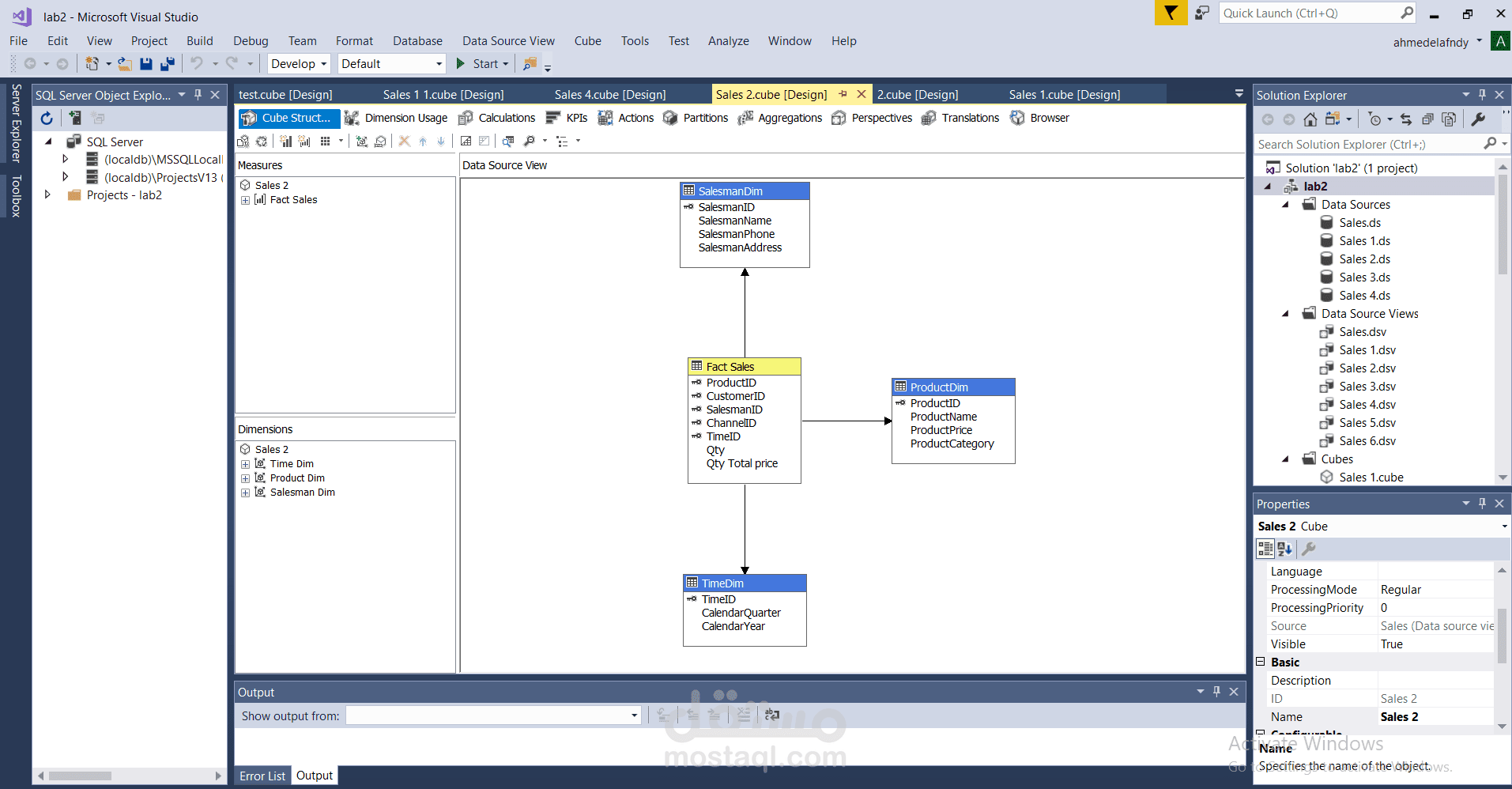The width and height of the screenshot is (1512, 789).
Task: Open Translations in the cube designer
Action: tap(930, 118)
